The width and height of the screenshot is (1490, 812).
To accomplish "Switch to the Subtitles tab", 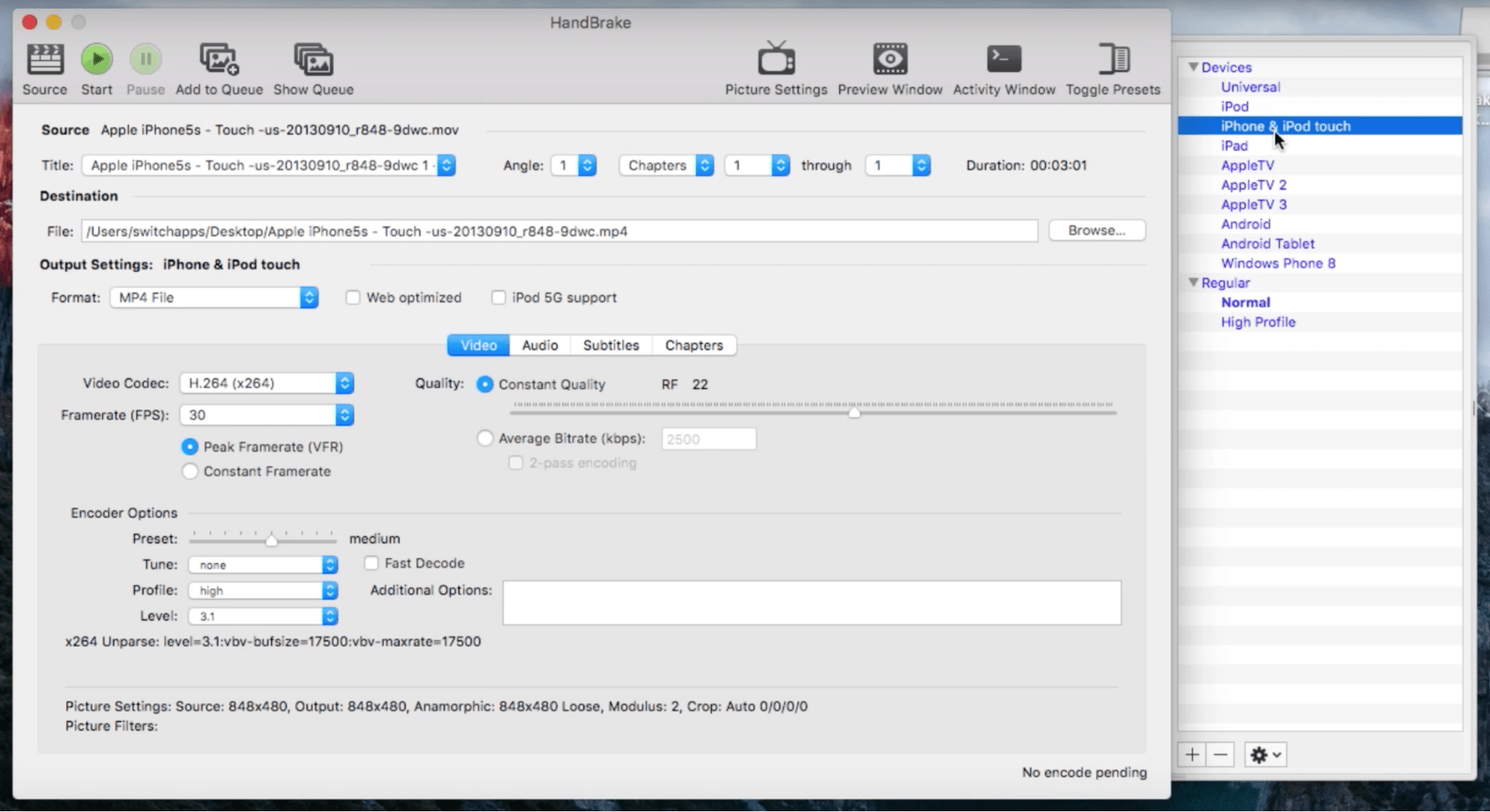I will tap(611, 344).
